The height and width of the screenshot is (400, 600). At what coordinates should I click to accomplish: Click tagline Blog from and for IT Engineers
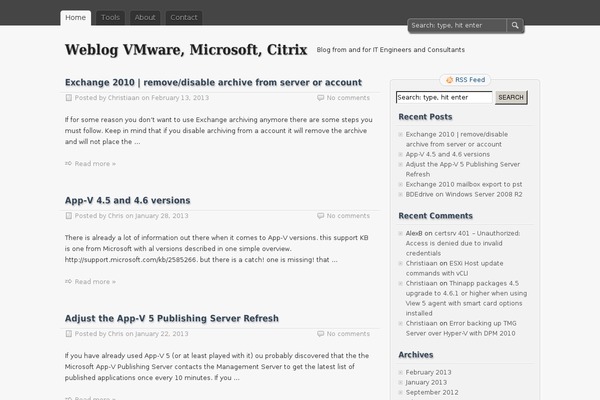(x=391, y=50)
